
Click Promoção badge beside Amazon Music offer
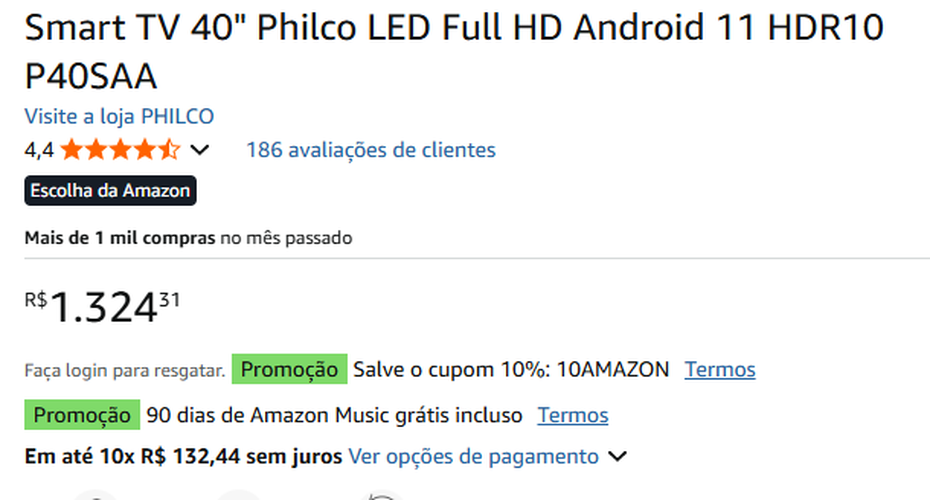82,414
